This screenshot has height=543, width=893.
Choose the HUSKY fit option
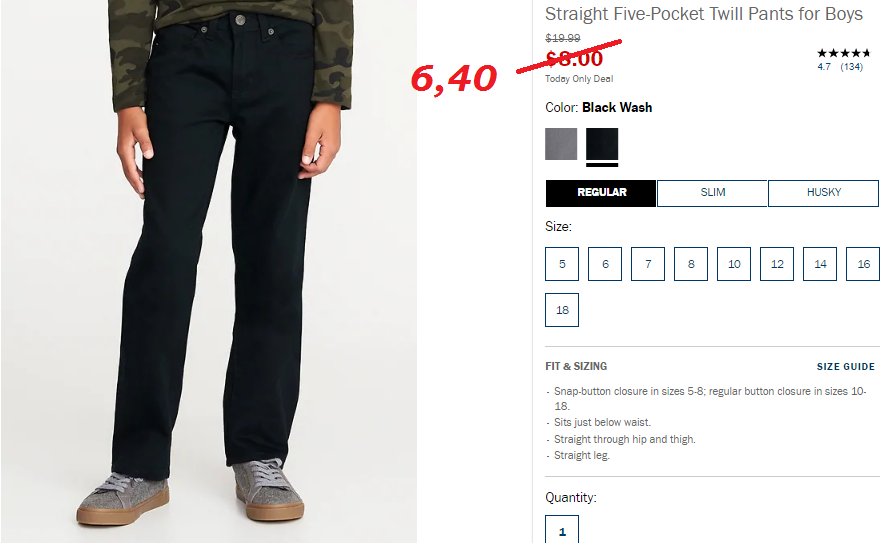point(824,193)
